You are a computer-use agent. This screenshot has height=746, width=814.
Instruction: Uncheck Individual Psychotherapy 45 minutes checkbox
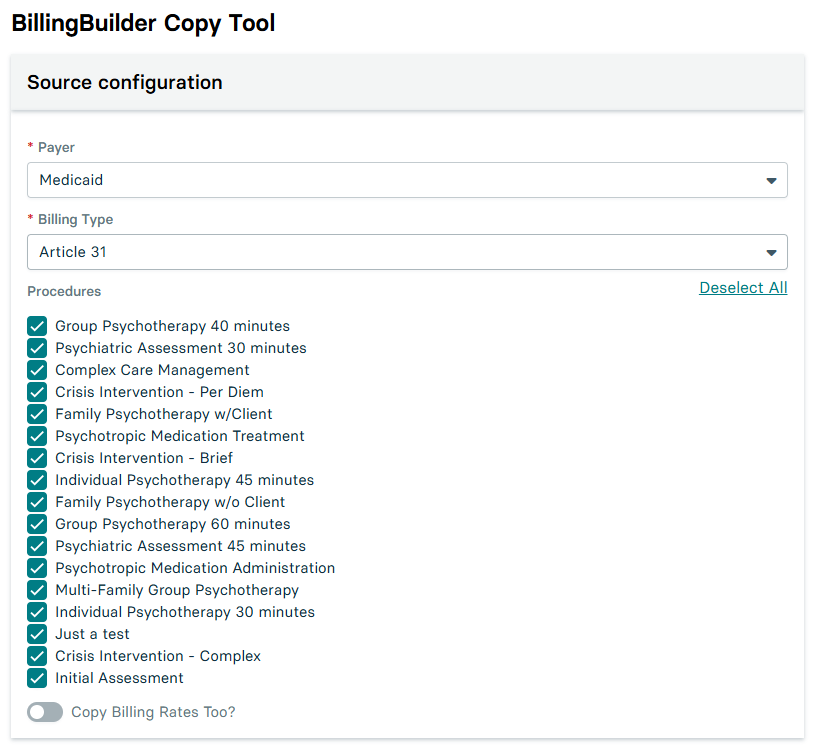coord(37,480)
